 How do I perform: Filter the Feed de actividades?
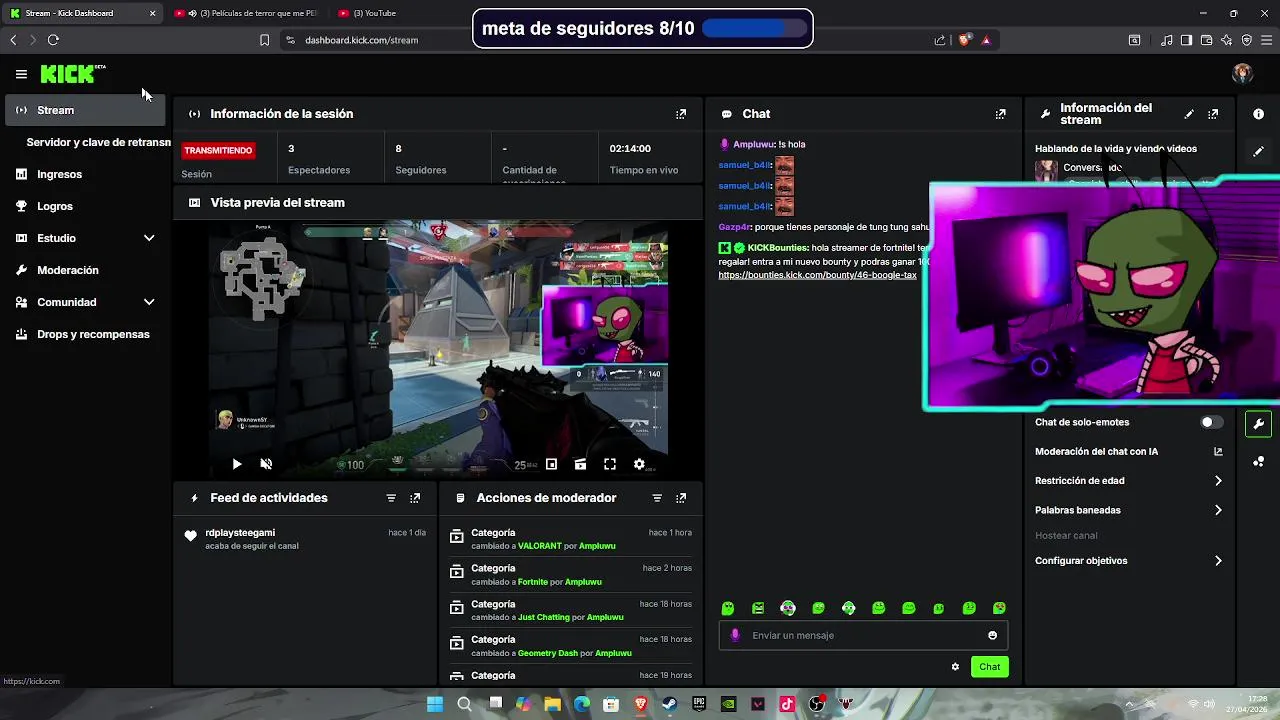[391, 498]
